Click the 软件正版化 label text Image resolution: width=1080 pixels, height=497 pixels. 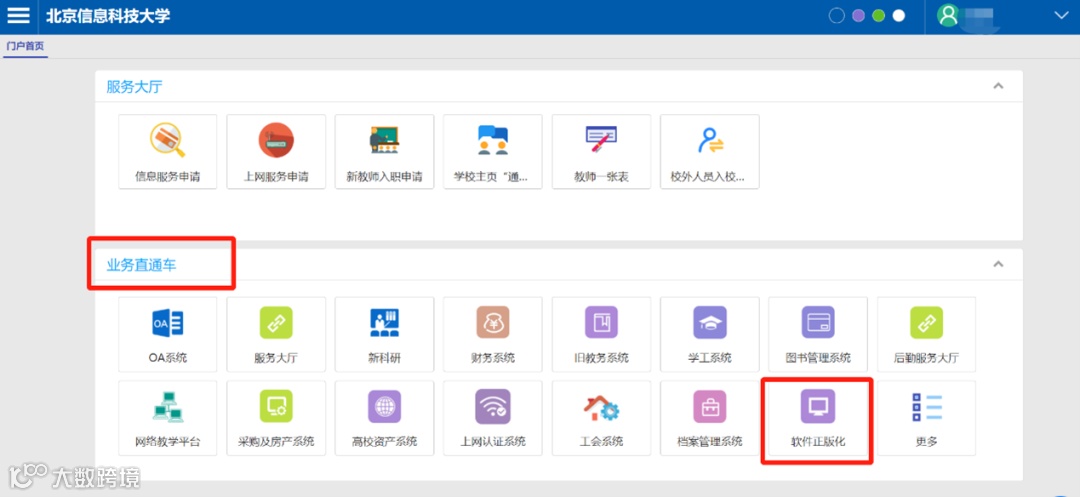818,442
